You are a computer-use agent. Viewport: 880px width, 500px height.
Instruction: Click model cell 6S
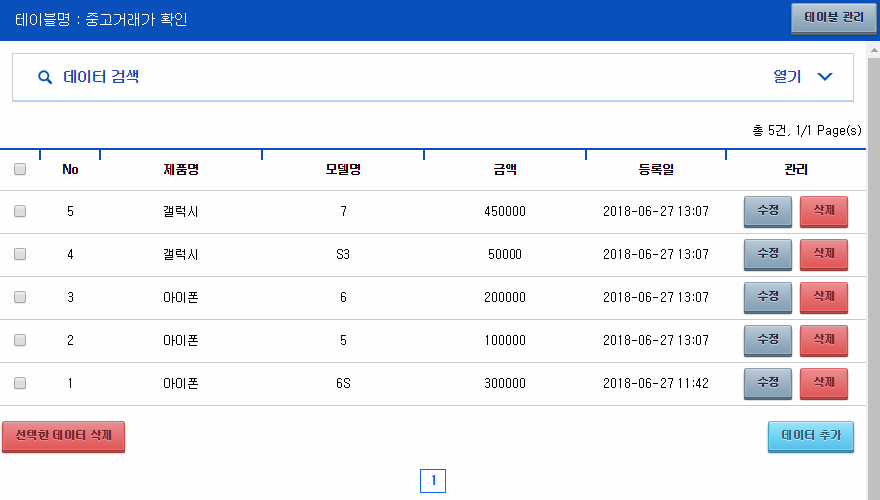tap(343, 383)
